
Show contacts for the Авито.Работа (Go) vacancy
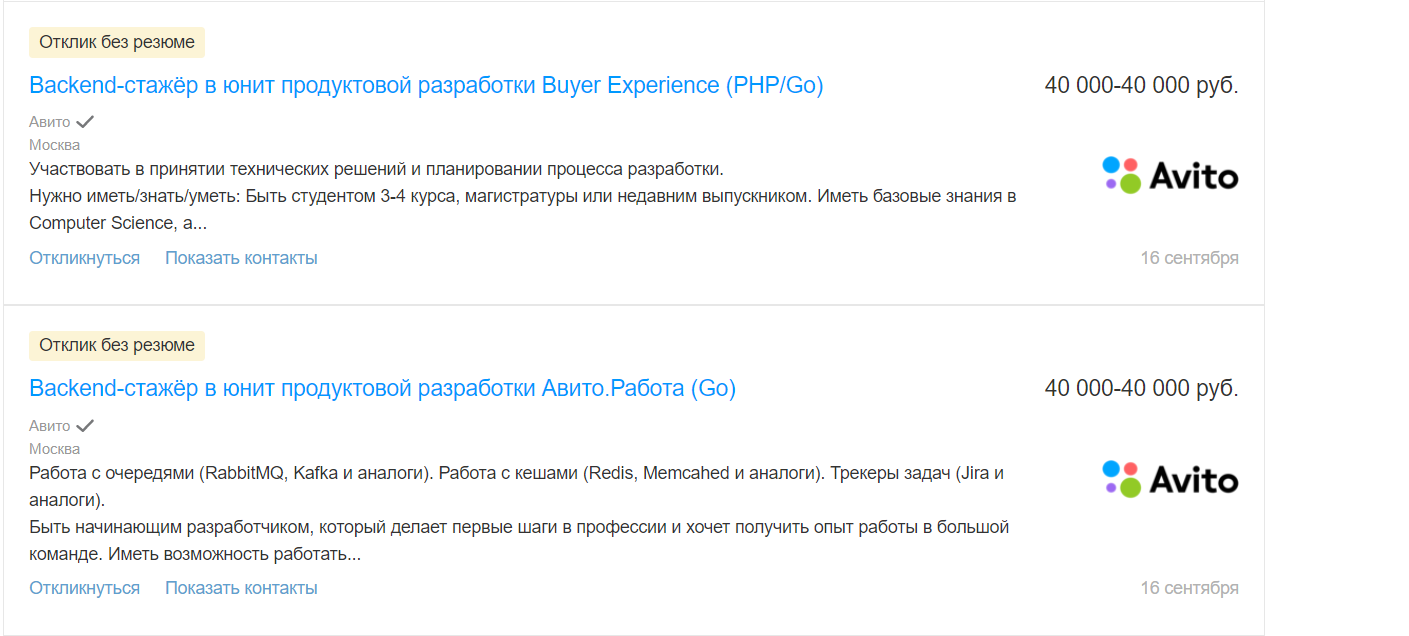241,588
